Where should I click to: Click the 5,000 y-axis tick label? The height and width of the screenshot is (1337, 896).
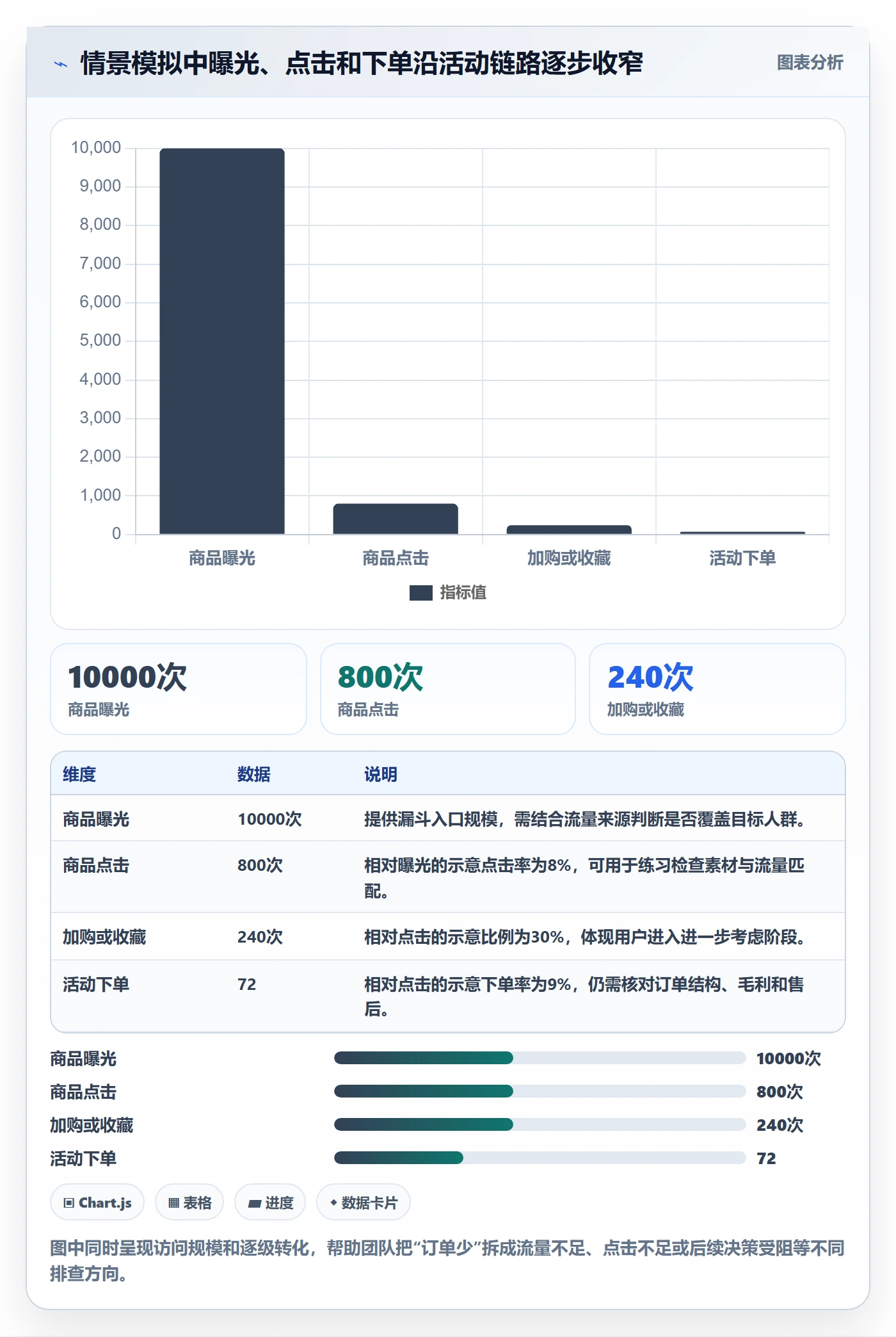pos(100,341)
